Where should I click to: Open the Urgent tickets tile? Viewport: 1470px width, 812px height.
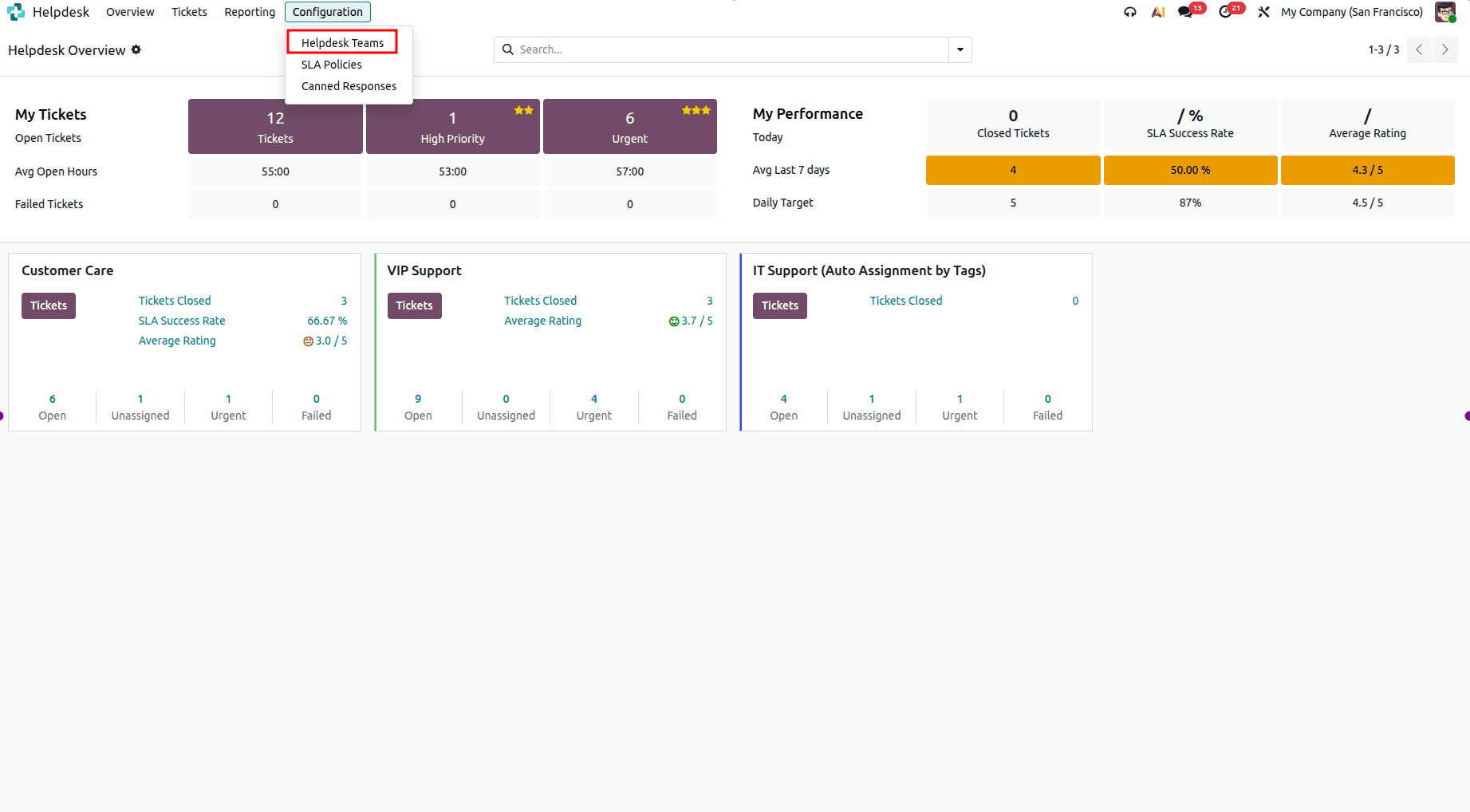pyautogui.click(x=630, y=126)
